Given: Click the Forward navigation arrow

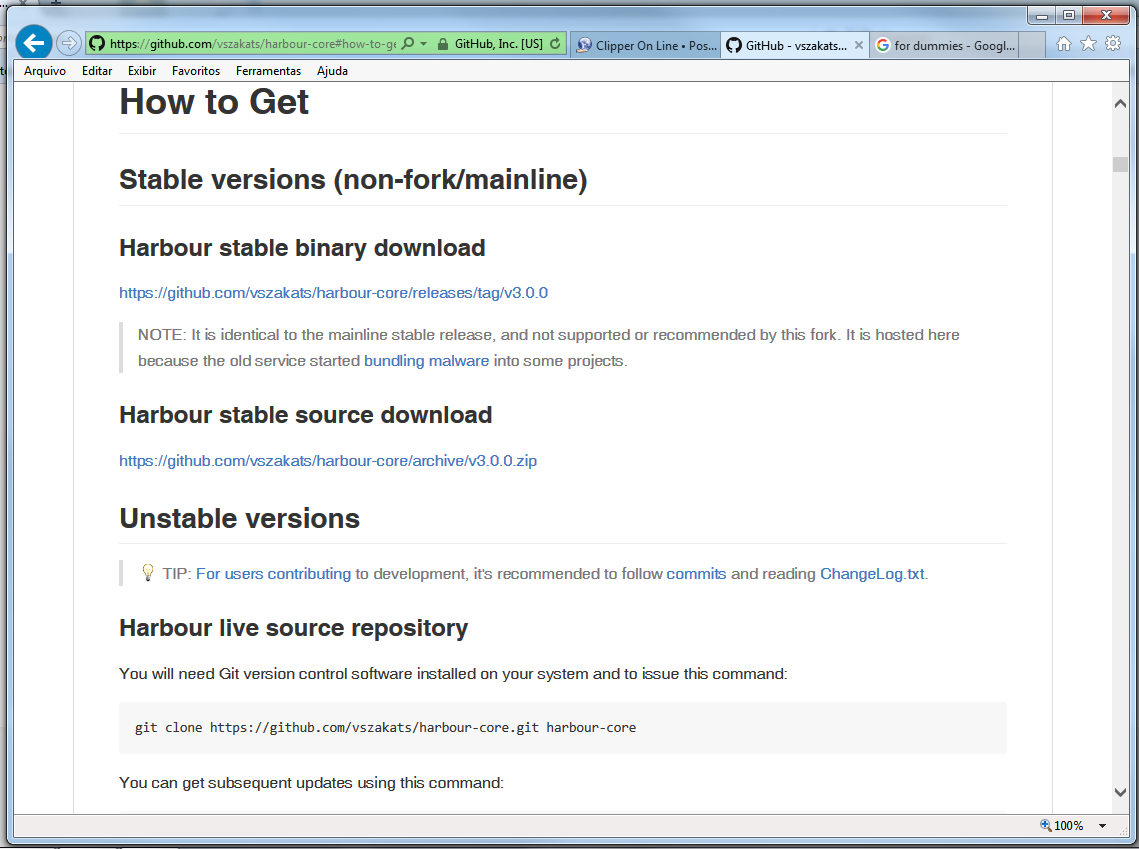Looking at the screenshot, I should [x=68, y=43].
